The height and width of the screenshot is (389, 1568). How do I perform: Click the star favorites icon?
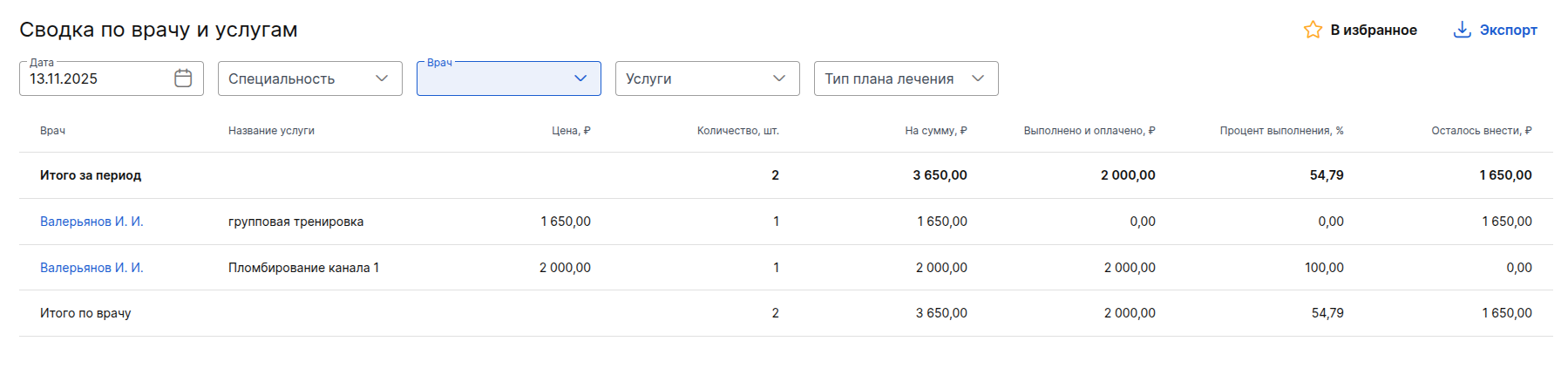[1313, 30]
